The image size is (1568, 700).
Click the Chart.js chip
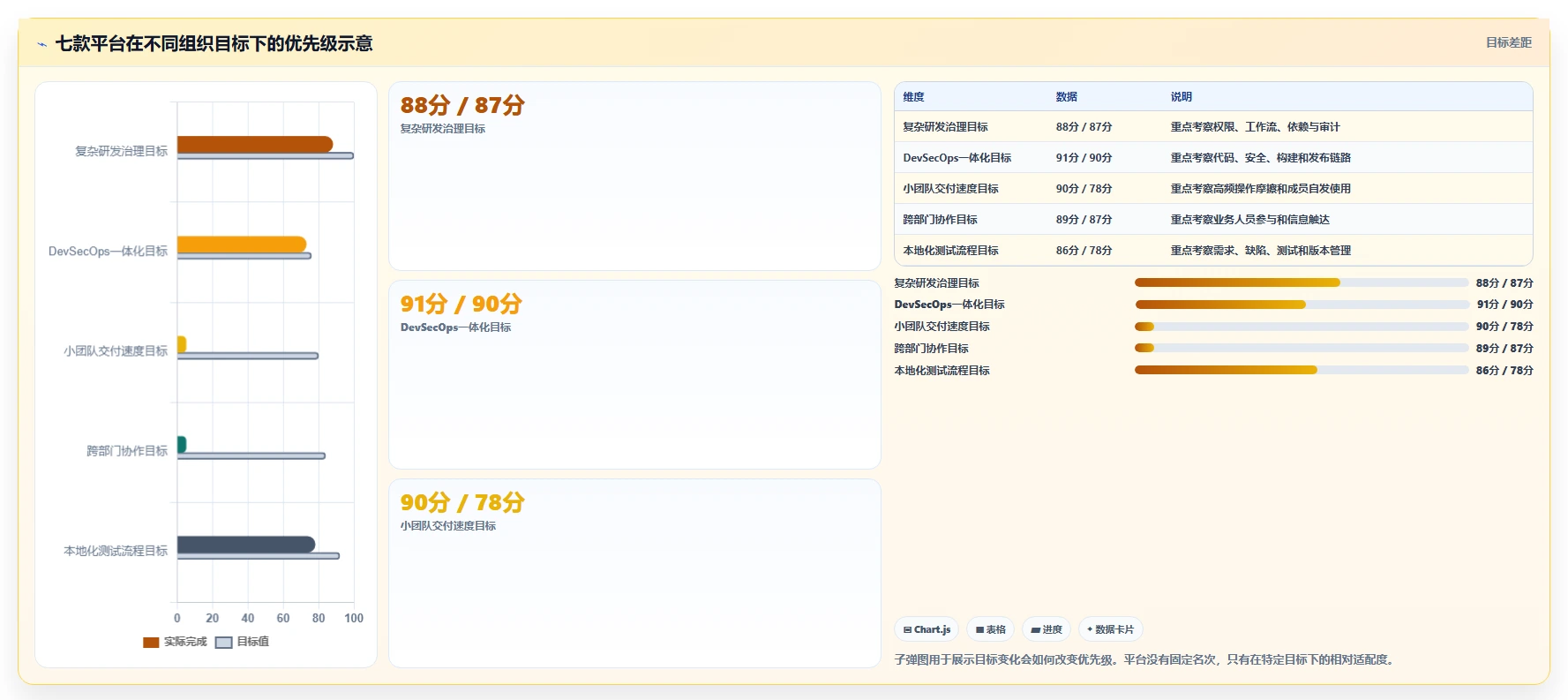click(927, 629)
